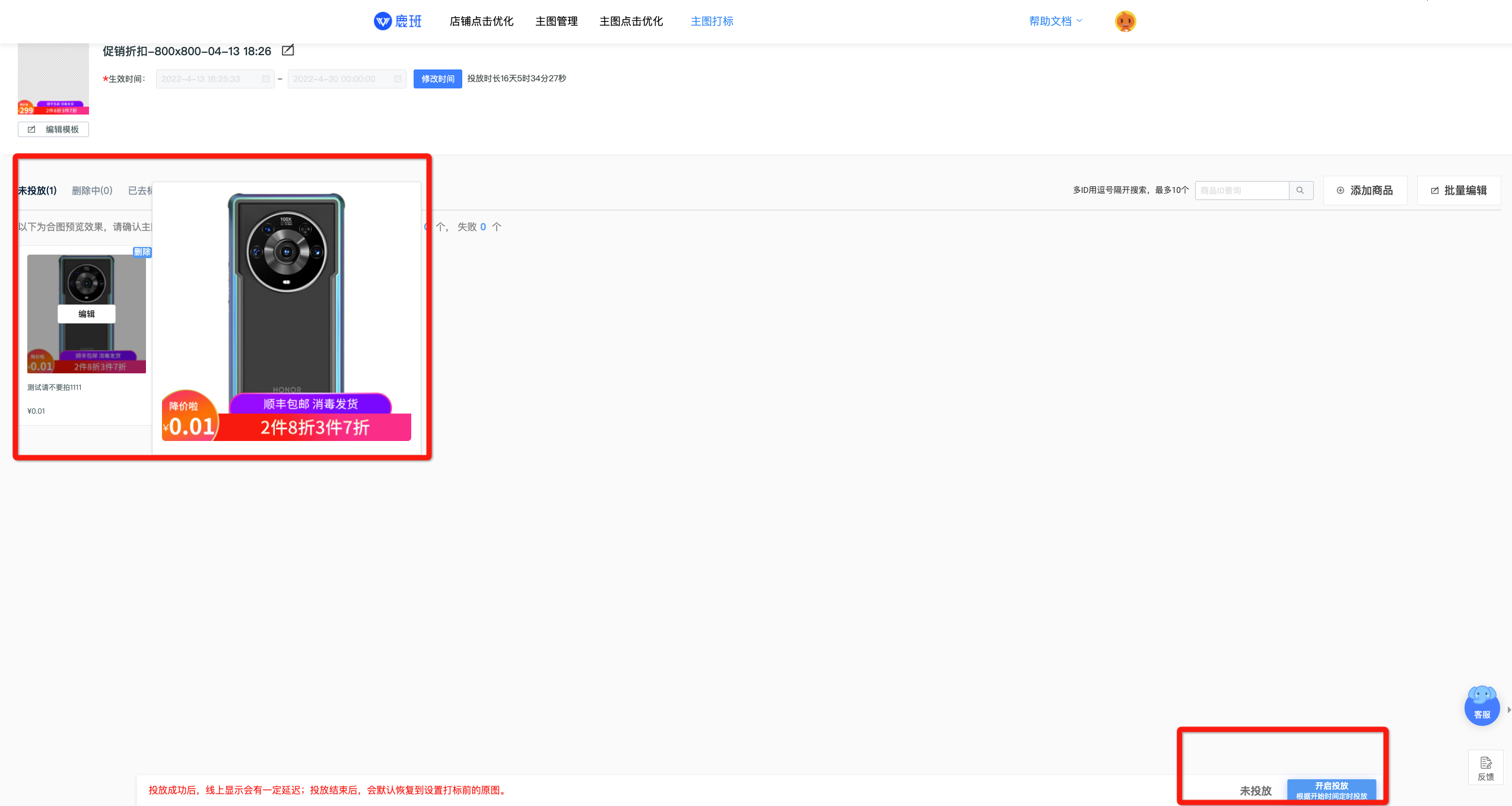Click the 修改时间 button
The image size is (1512, 806).
coord(437,79)
